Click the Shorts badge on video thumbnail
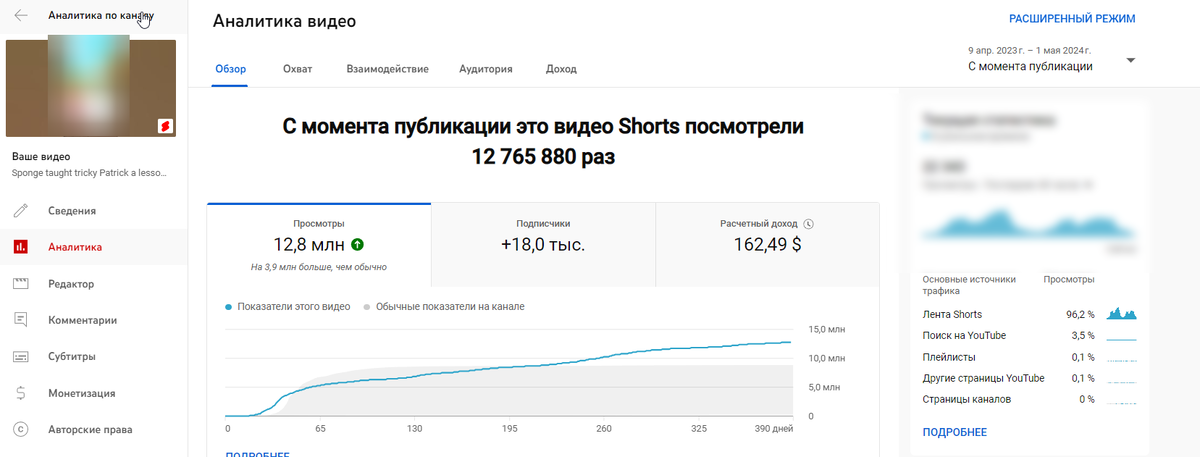The height and width of the screenshot is (457, 1200). 164,126
